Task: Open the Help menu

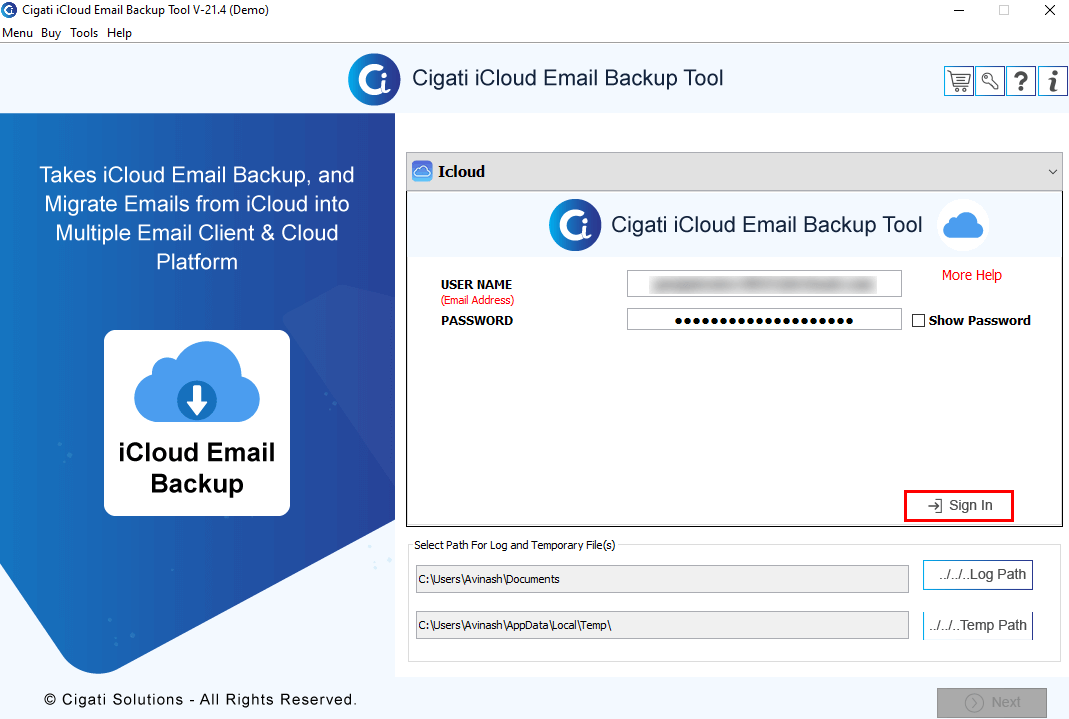Action: click(x=119, y=33)
